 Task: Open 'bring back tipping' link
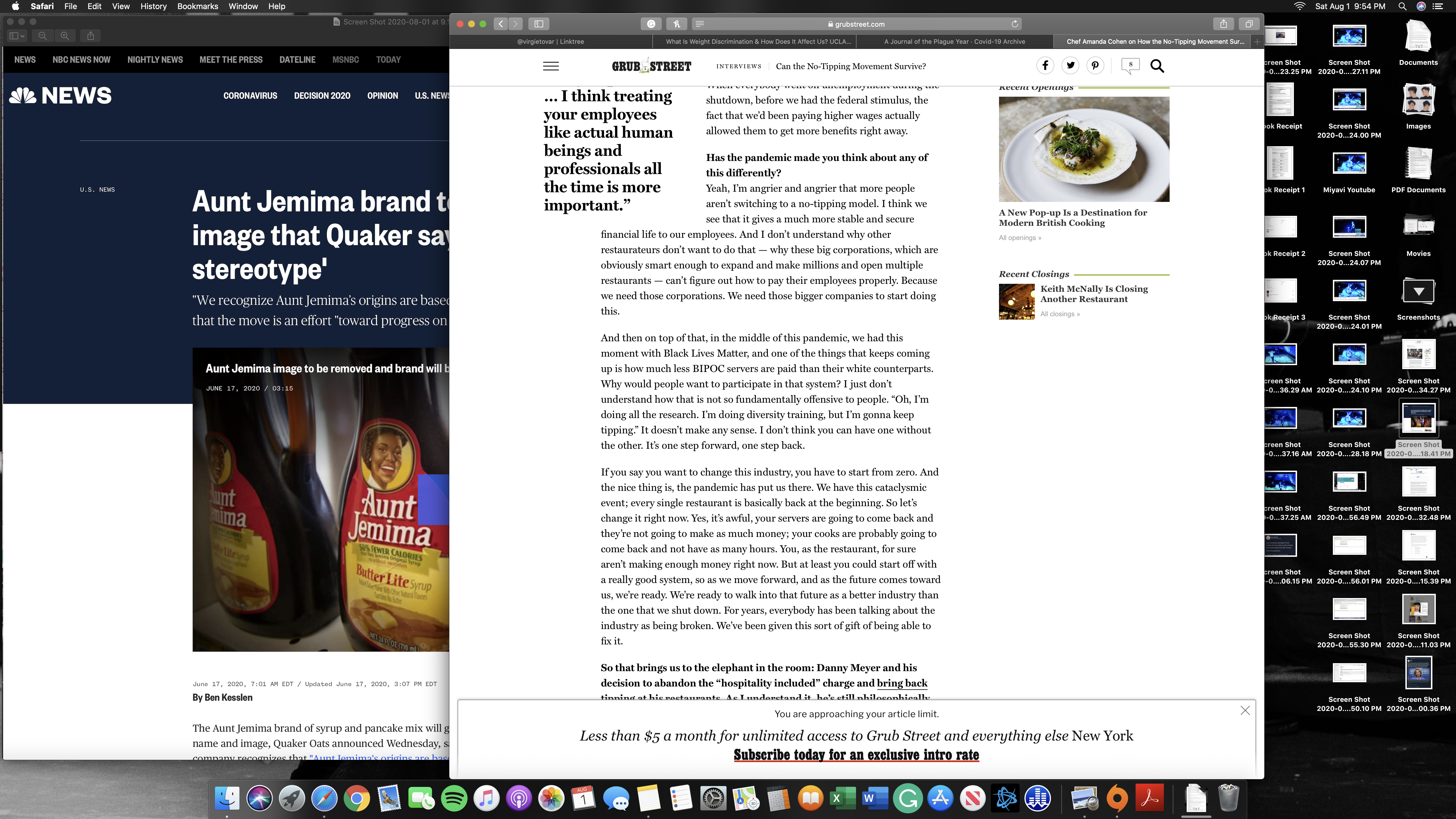point(901,683)
